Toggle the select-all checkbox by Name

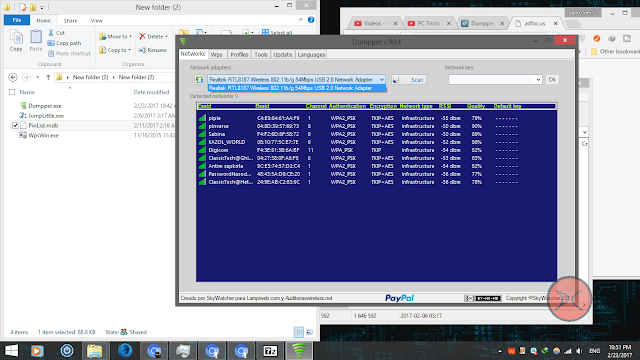pyautogui.click(x=12, y=92)
